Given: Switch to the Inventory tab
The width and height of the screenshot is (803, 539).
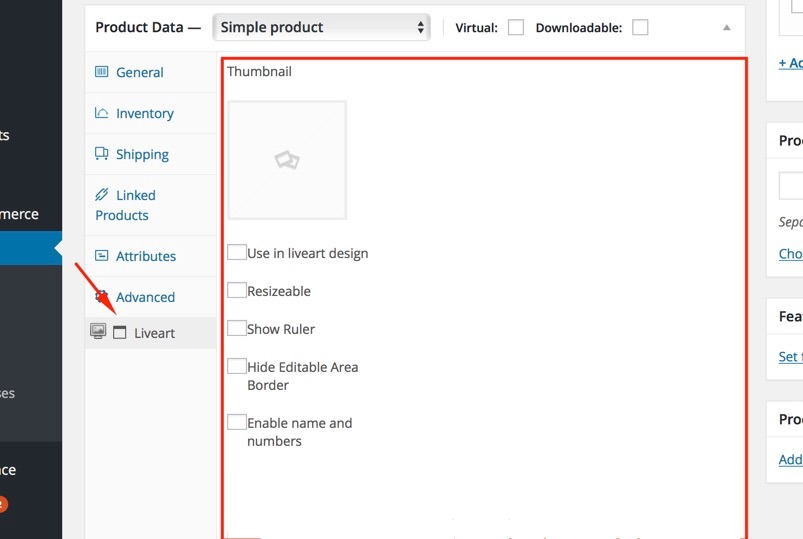Looking at the screenshot, I should pos(144,114).
